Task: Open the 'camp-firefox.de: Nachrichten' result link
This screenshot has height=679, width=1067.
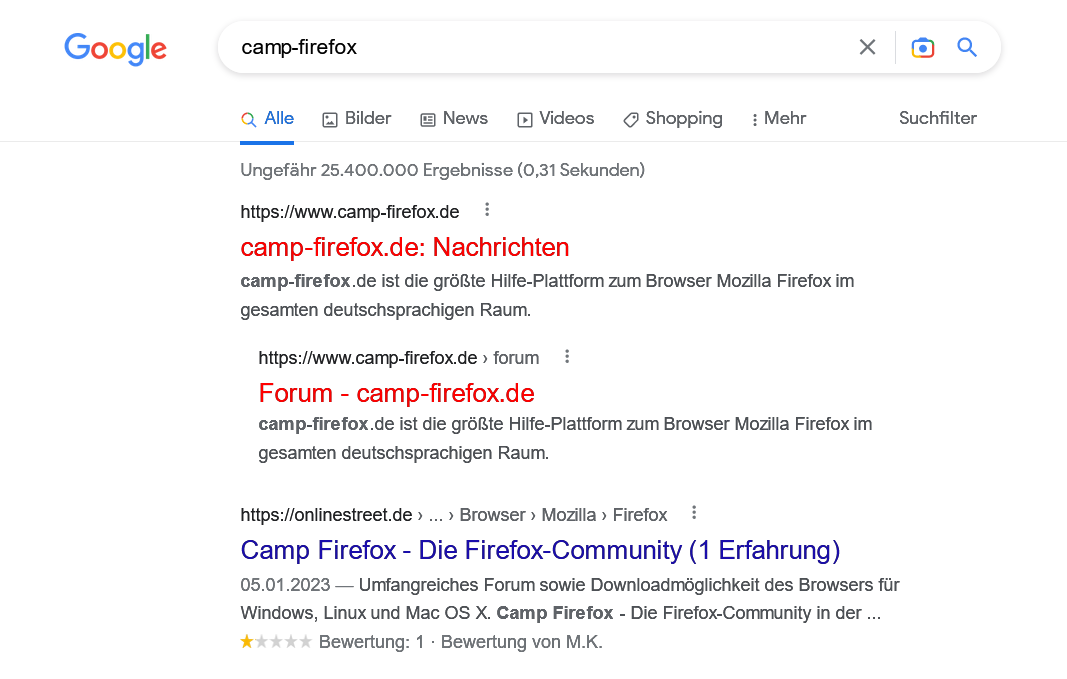Action: coord(405,247)
